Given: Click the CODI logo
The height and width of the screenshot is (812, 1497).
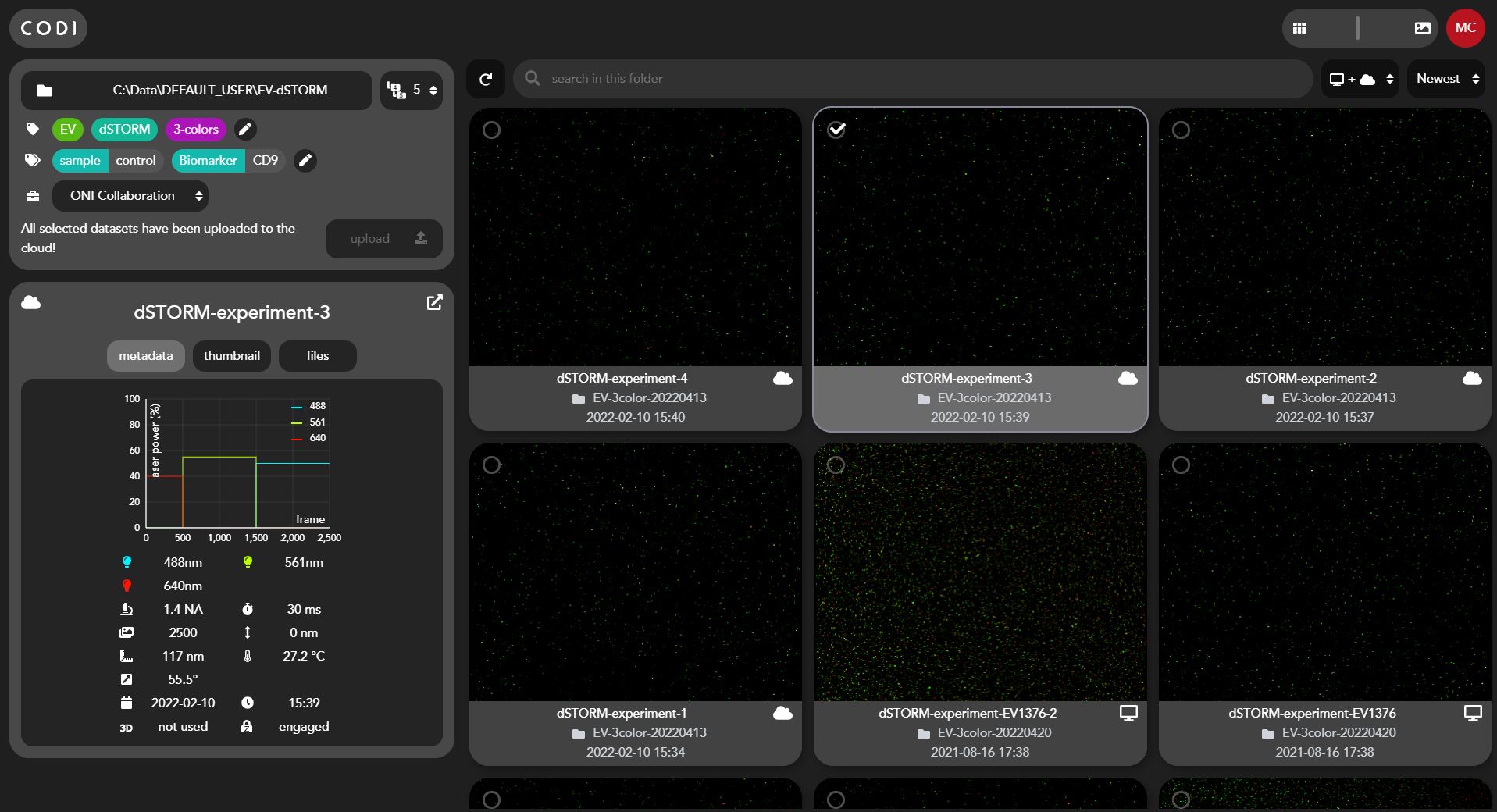Looking at the screenshot, I should click(48, 28).
